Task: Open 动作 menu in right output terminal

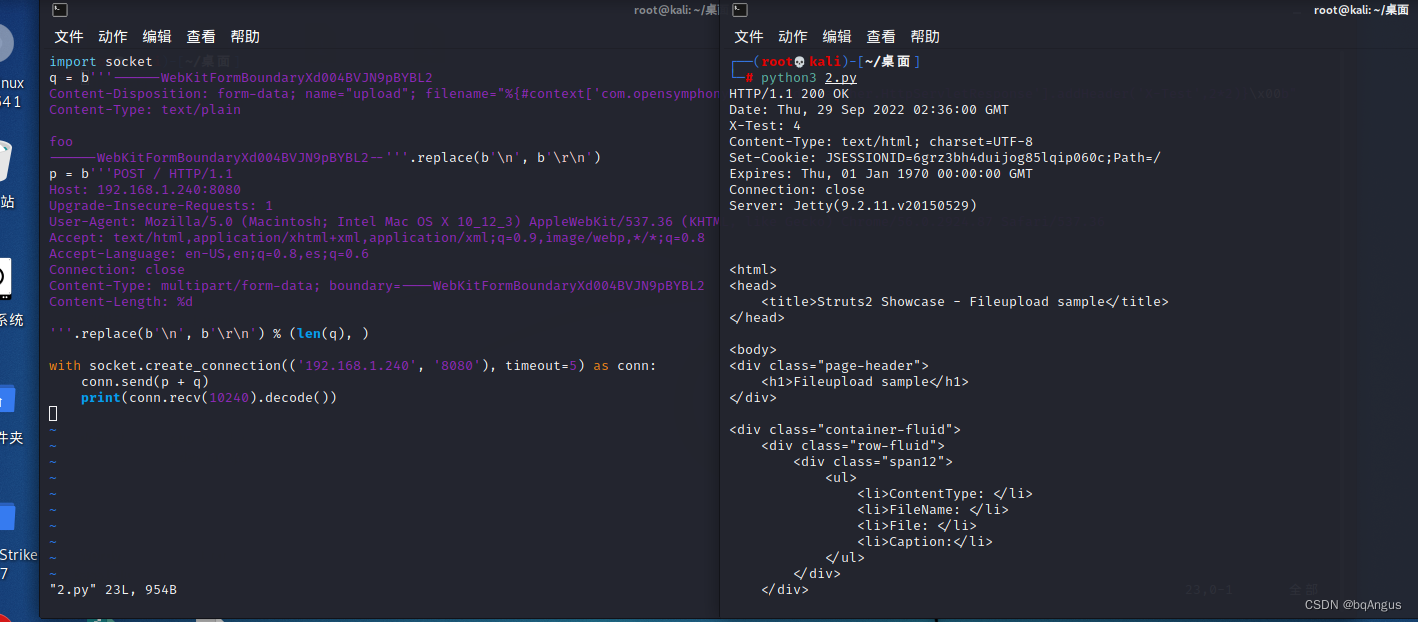Action: (x=793, y=37)
